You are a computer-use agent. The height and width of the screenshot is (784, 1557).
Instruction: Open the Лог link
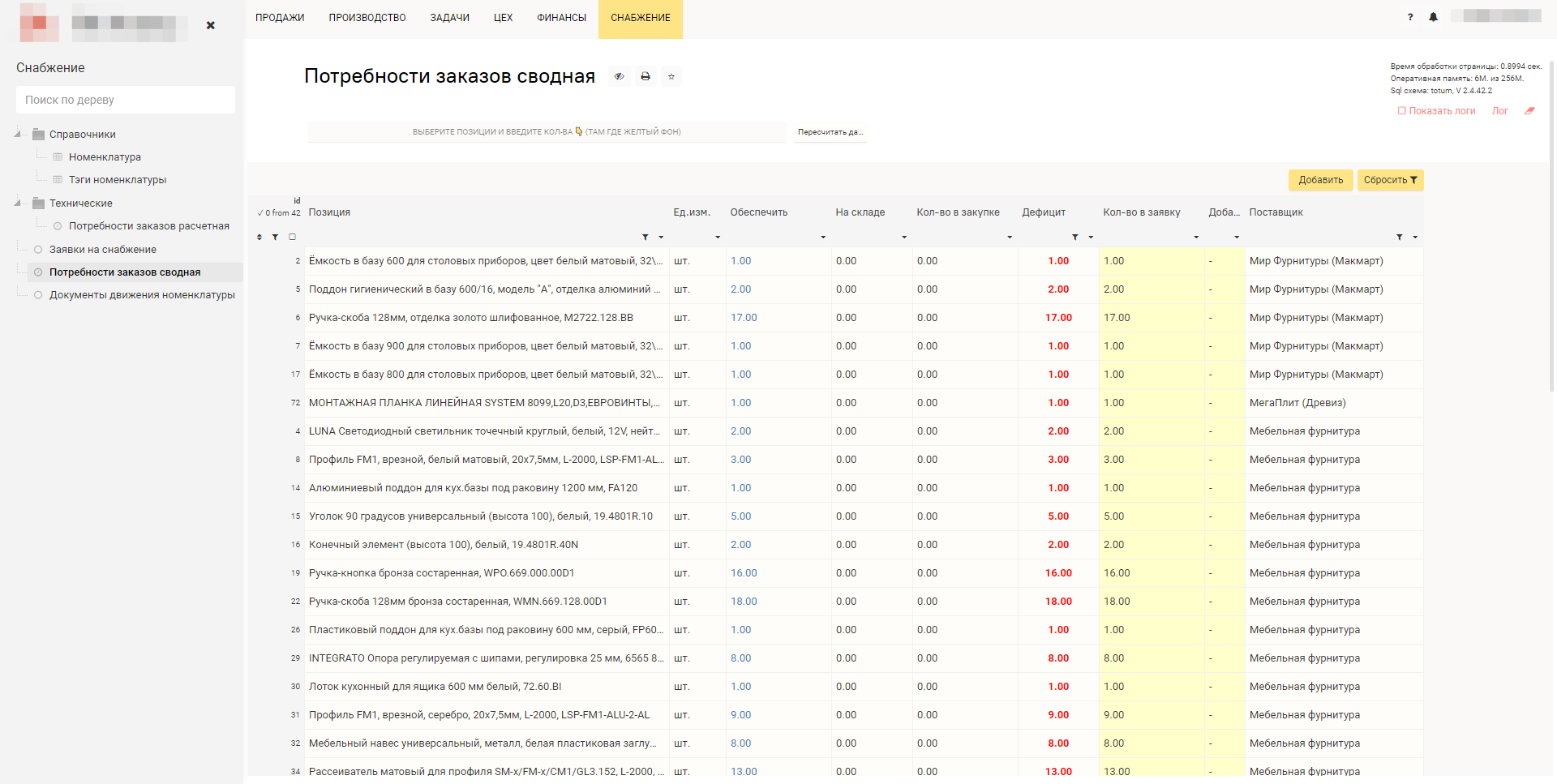tap(1500, 111)
